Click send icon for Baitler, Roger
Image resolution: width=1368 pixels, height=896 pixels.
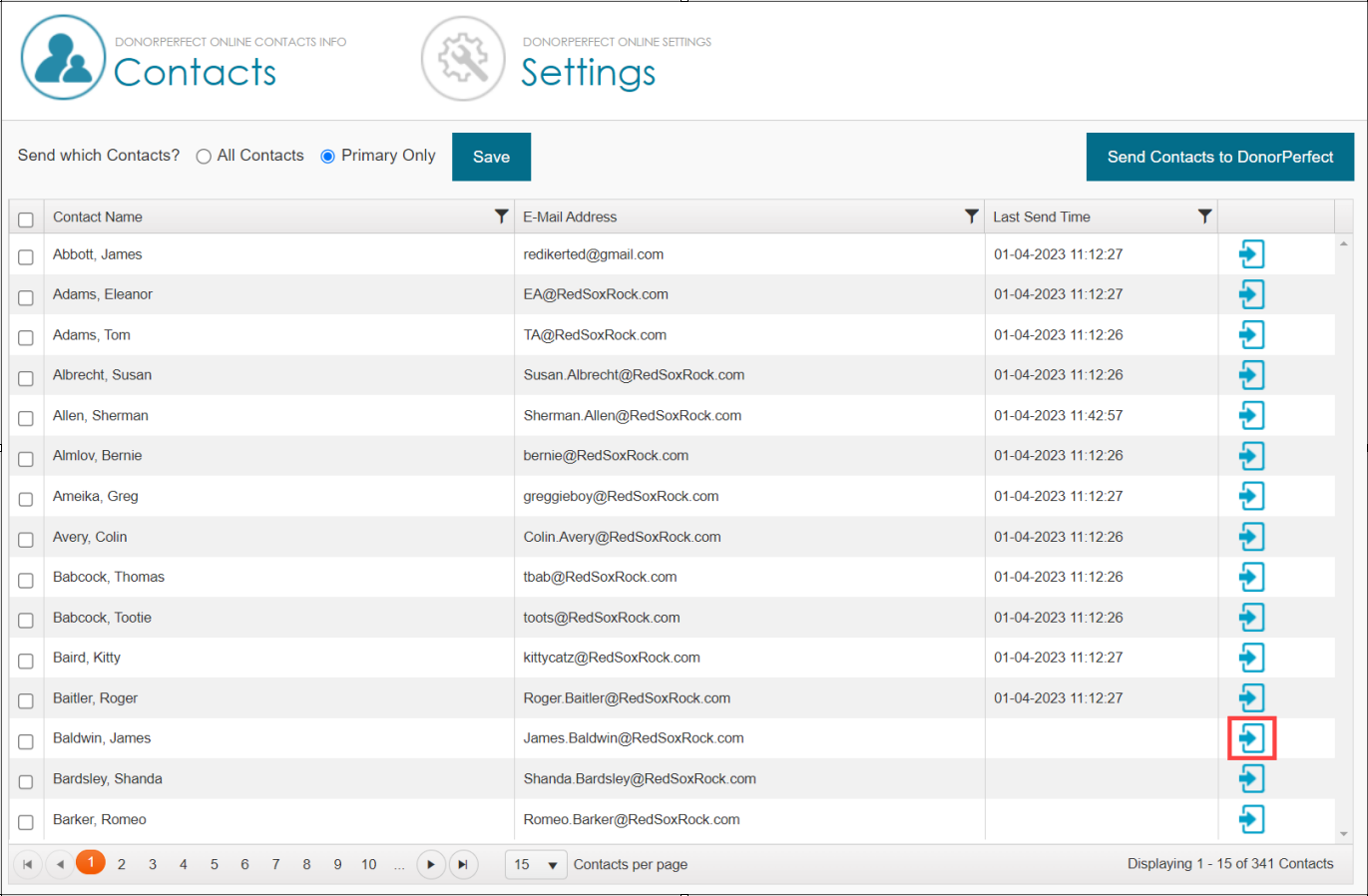click(1251, 698)
